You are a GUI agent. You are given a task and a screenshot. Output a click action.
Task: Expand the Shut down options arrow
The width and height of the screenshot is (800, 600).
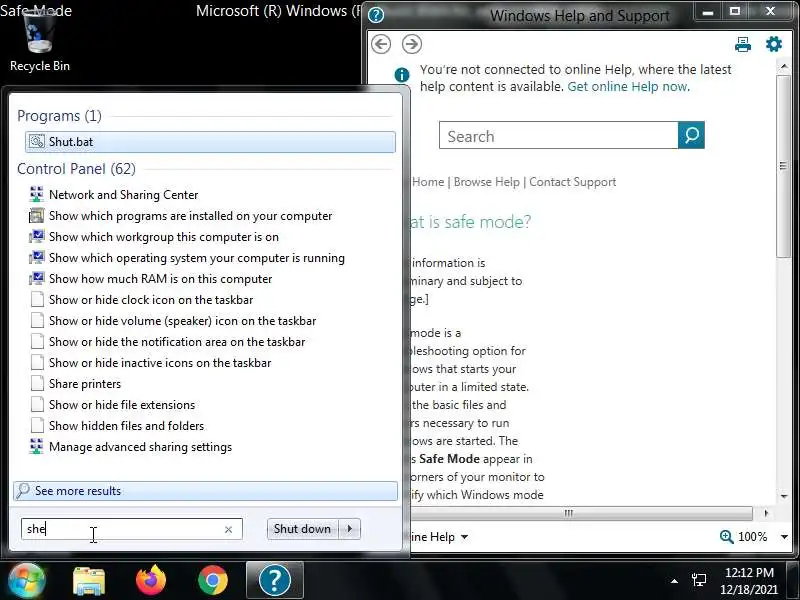coord(349,529)
